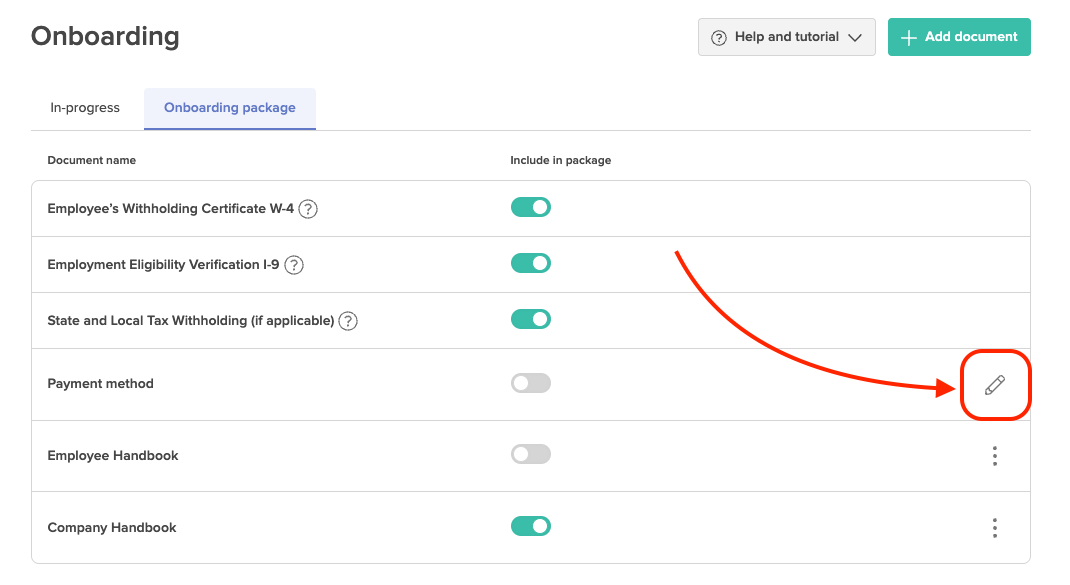The width and height of the screenshot is (1070, 585).
Task: Click the Add document button
Action: [959, 37]
